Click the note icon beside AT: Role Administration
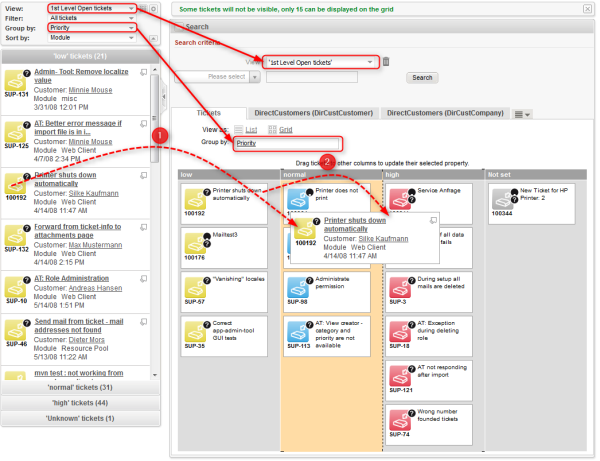 pos(143,279)
